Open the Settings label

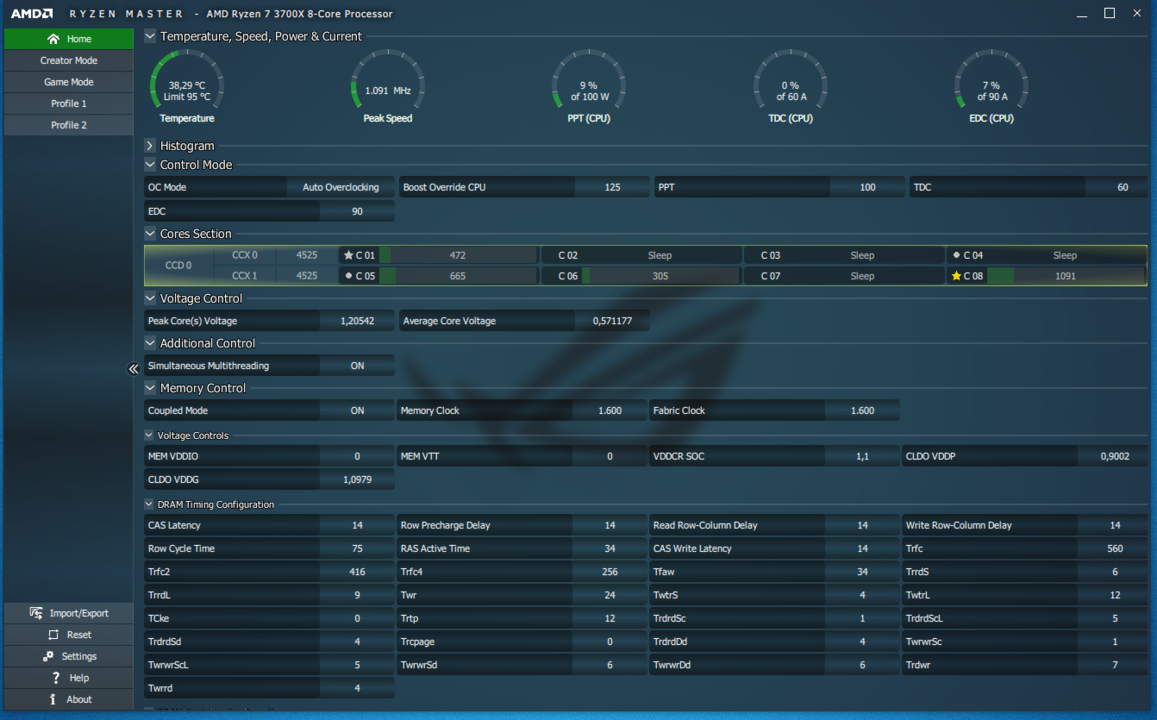pos(79,656)
